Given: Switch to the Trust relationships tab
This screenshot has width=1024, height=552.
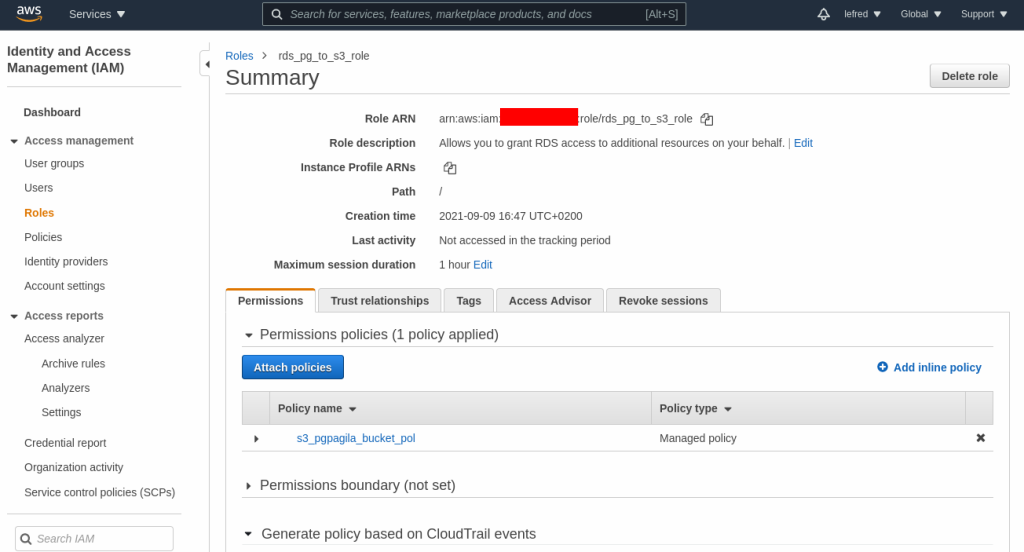Looking at the screenshot, I should (379, 300).
